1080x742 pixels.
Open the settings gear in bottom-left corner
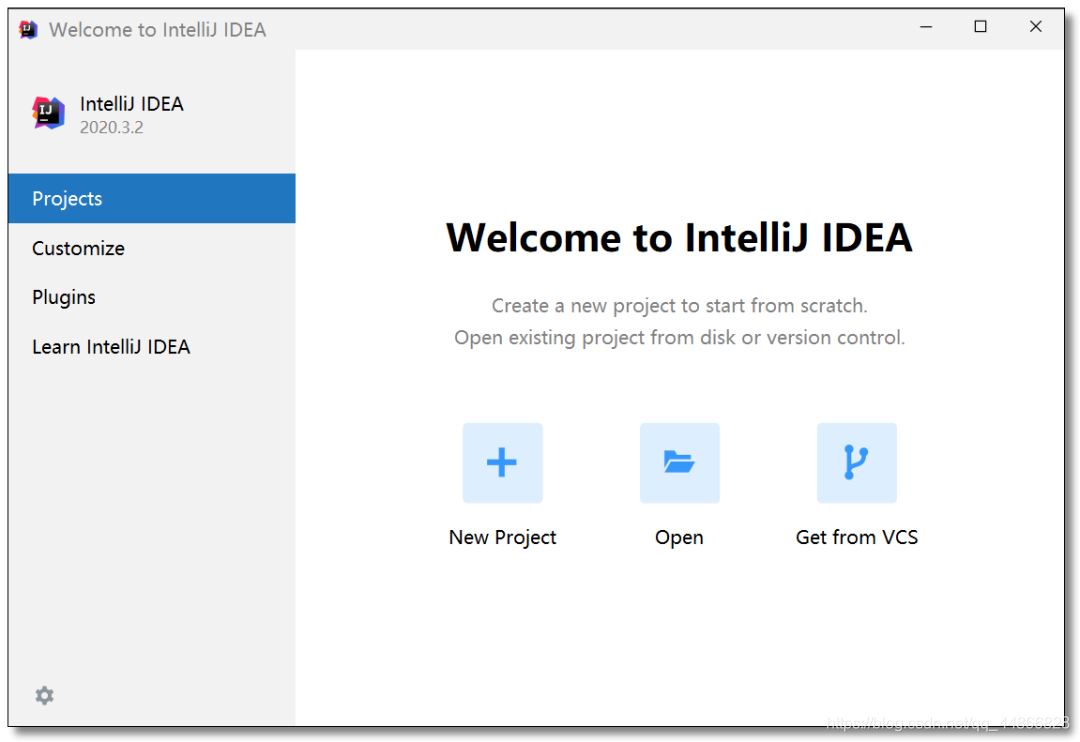click(x=45, y=695)
